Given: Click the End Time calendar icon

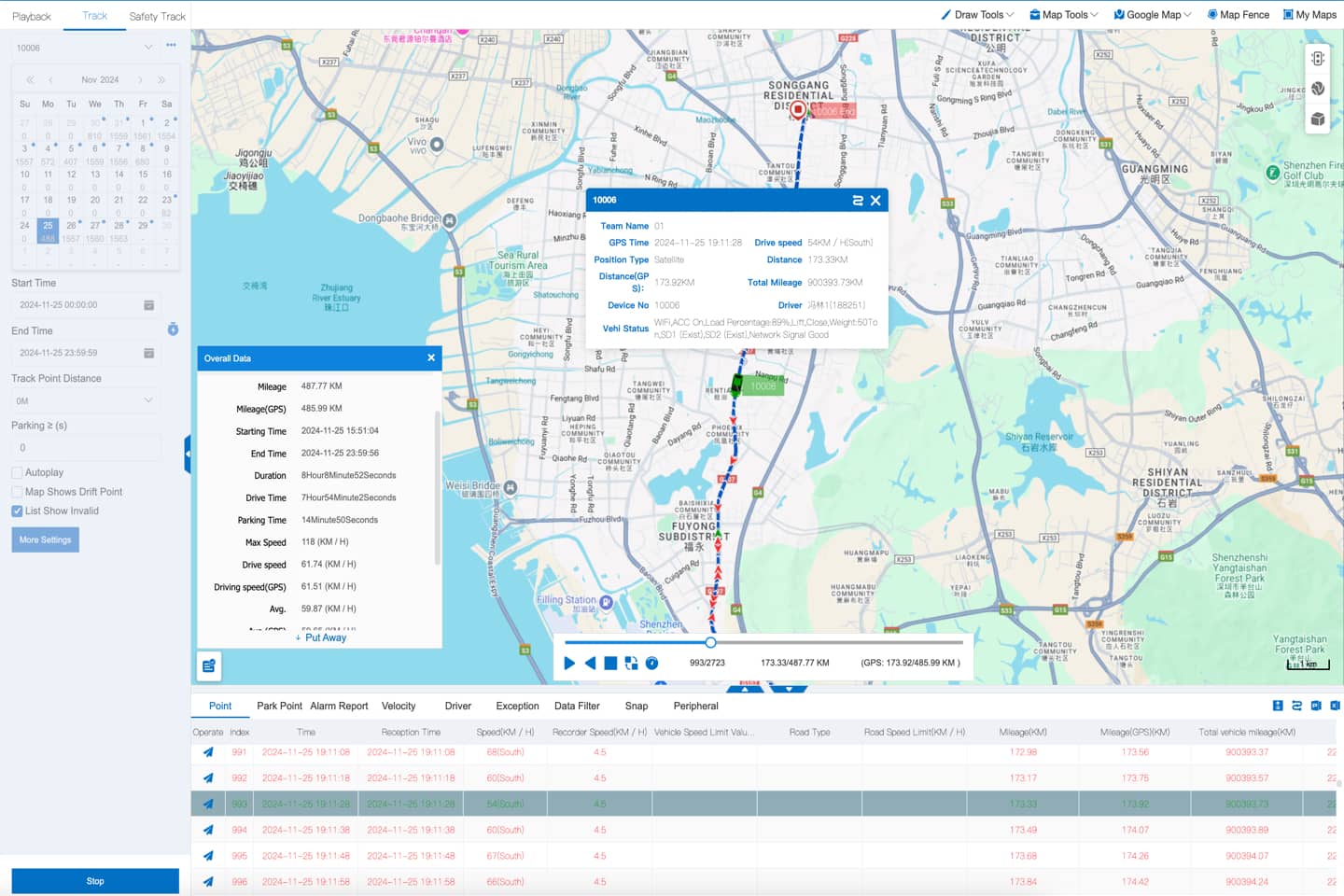Looking at the screenshot, I should [148, 353].
